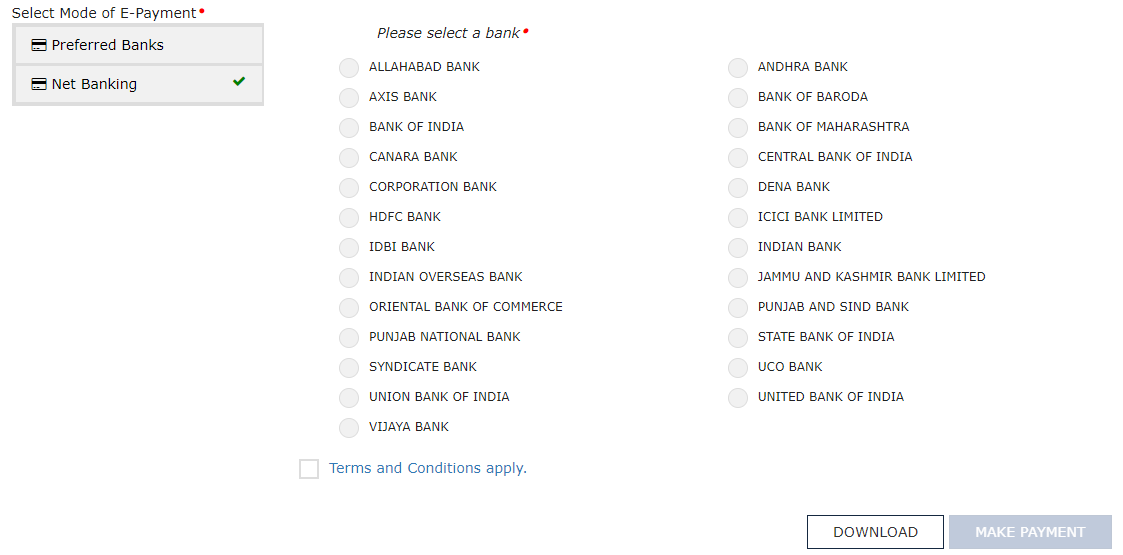This screenshot has width=1123, height=555.
Task: Select the Canara Bank radio button
Action: [349, 158]
